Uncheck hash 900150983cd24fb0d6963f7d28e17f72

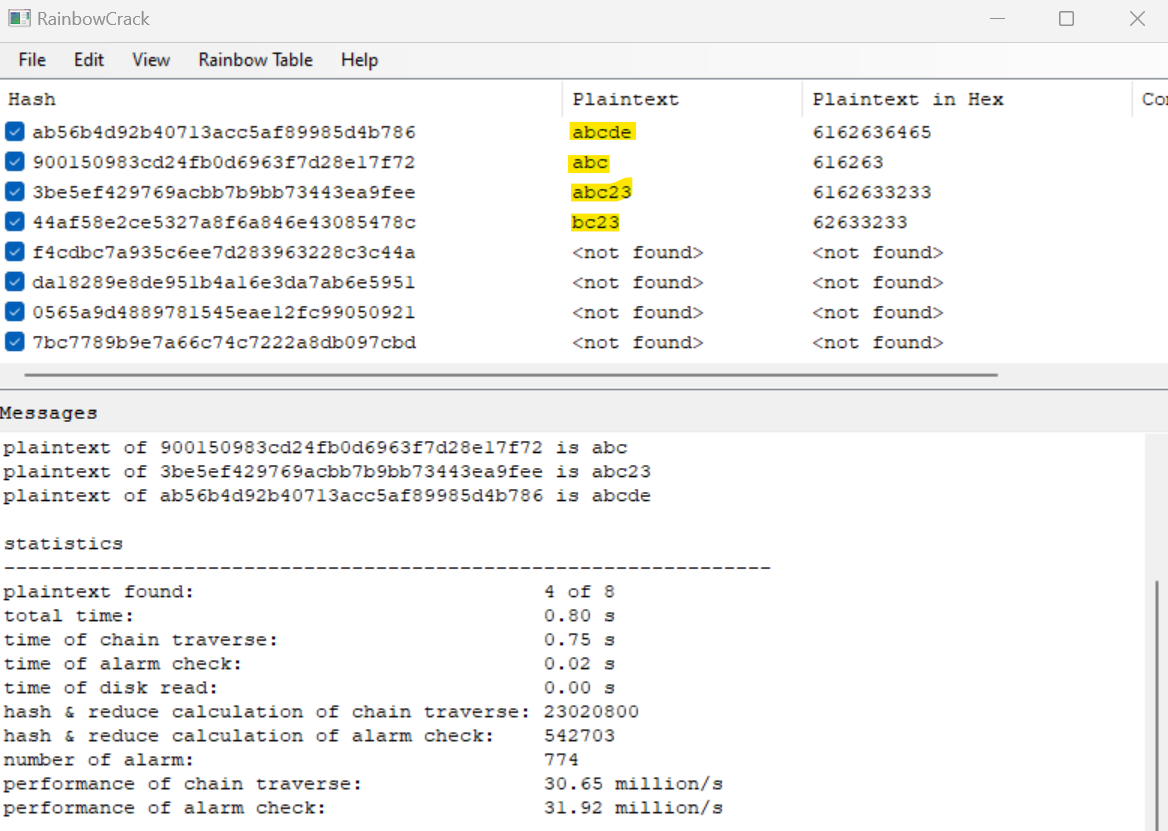tap(14, 162)
